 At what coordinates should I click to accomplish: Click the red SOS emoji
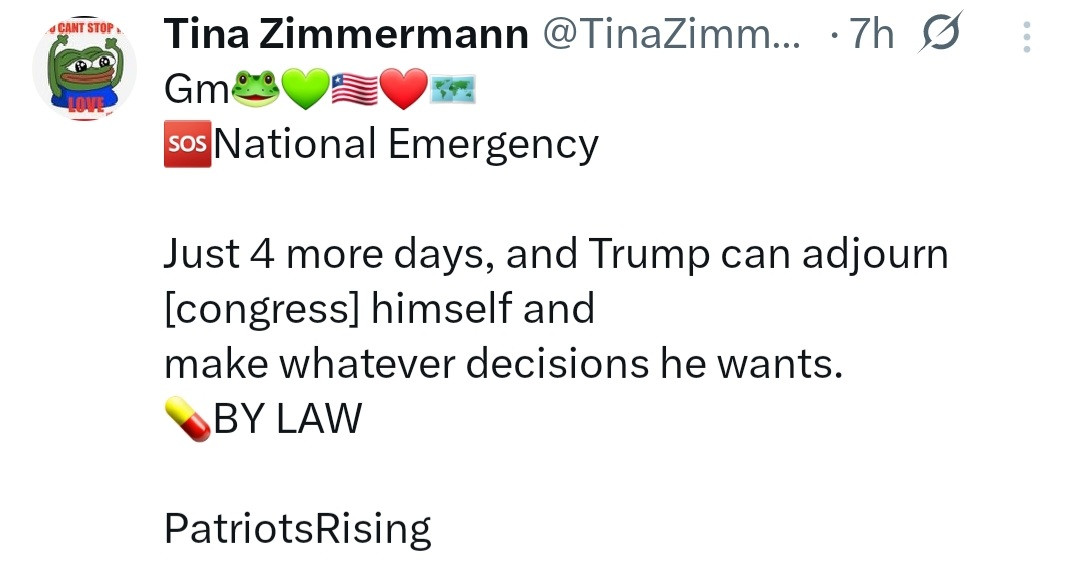186,144
